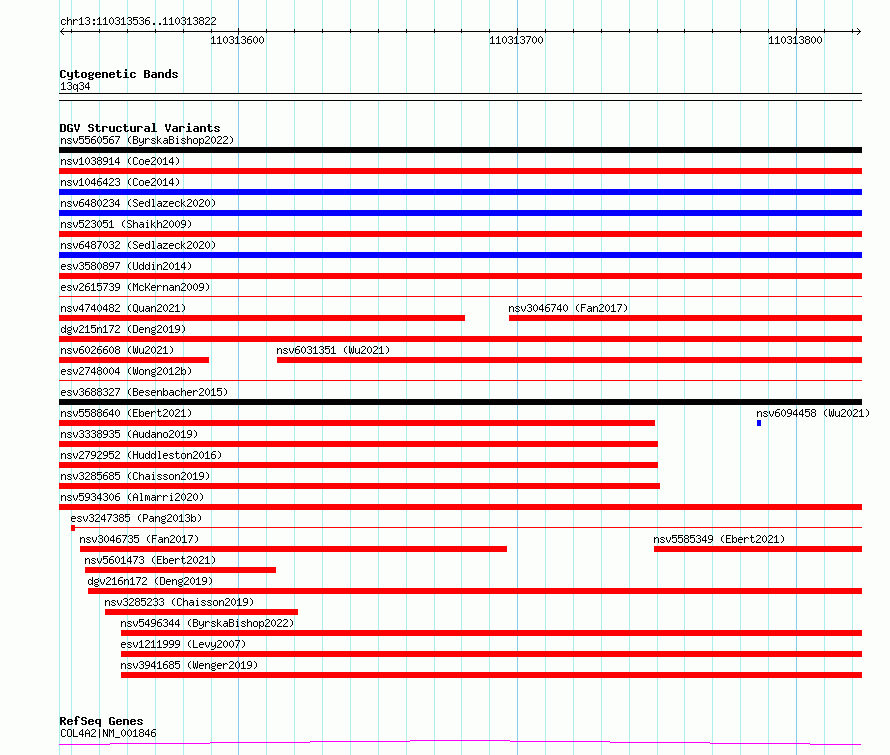Select the nsv5585349 (Ebert2021) label
The width and height of the screenshot is (890, 755).
point(719,539)
